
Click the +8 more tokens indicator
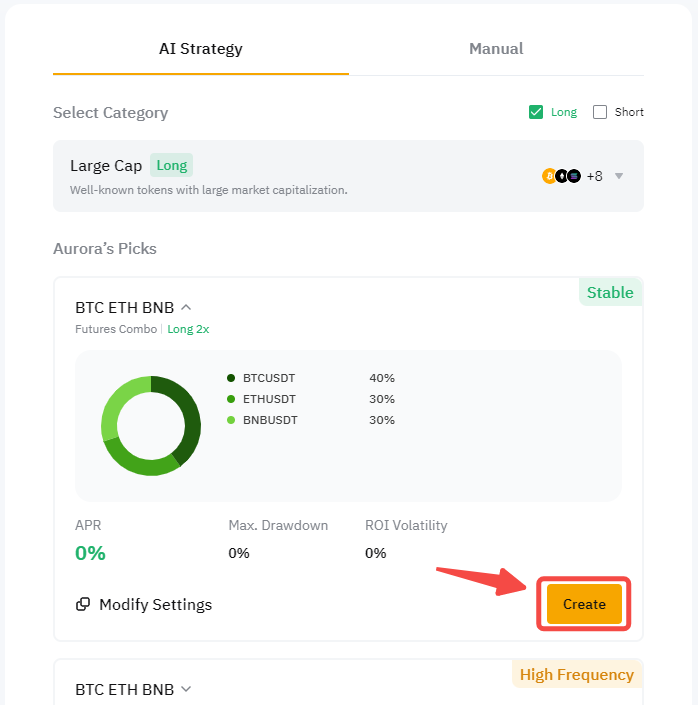(594, 176)
